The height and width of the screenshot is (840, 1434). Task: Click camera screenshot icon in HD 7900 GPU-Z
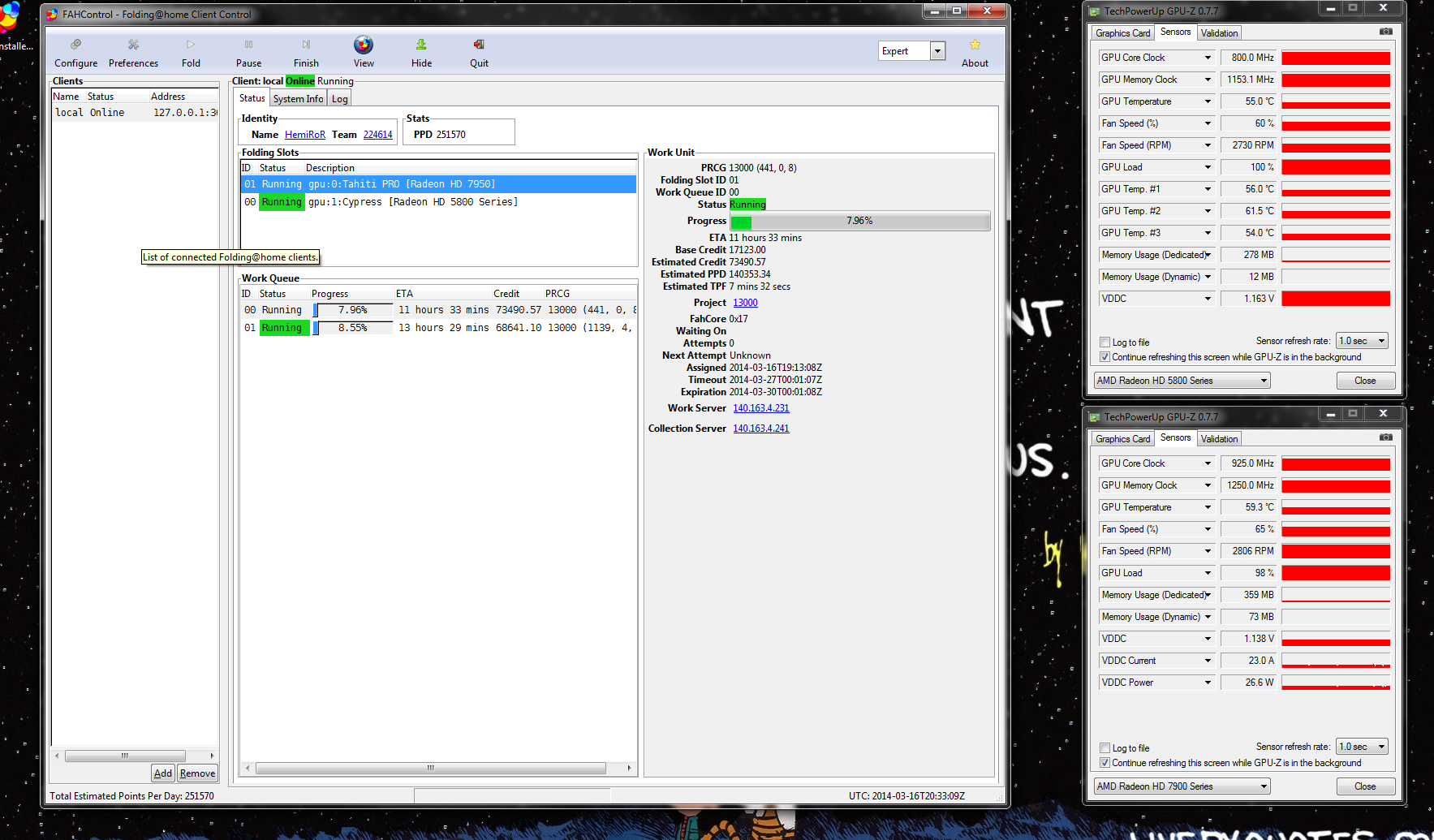coord(1386,437)
